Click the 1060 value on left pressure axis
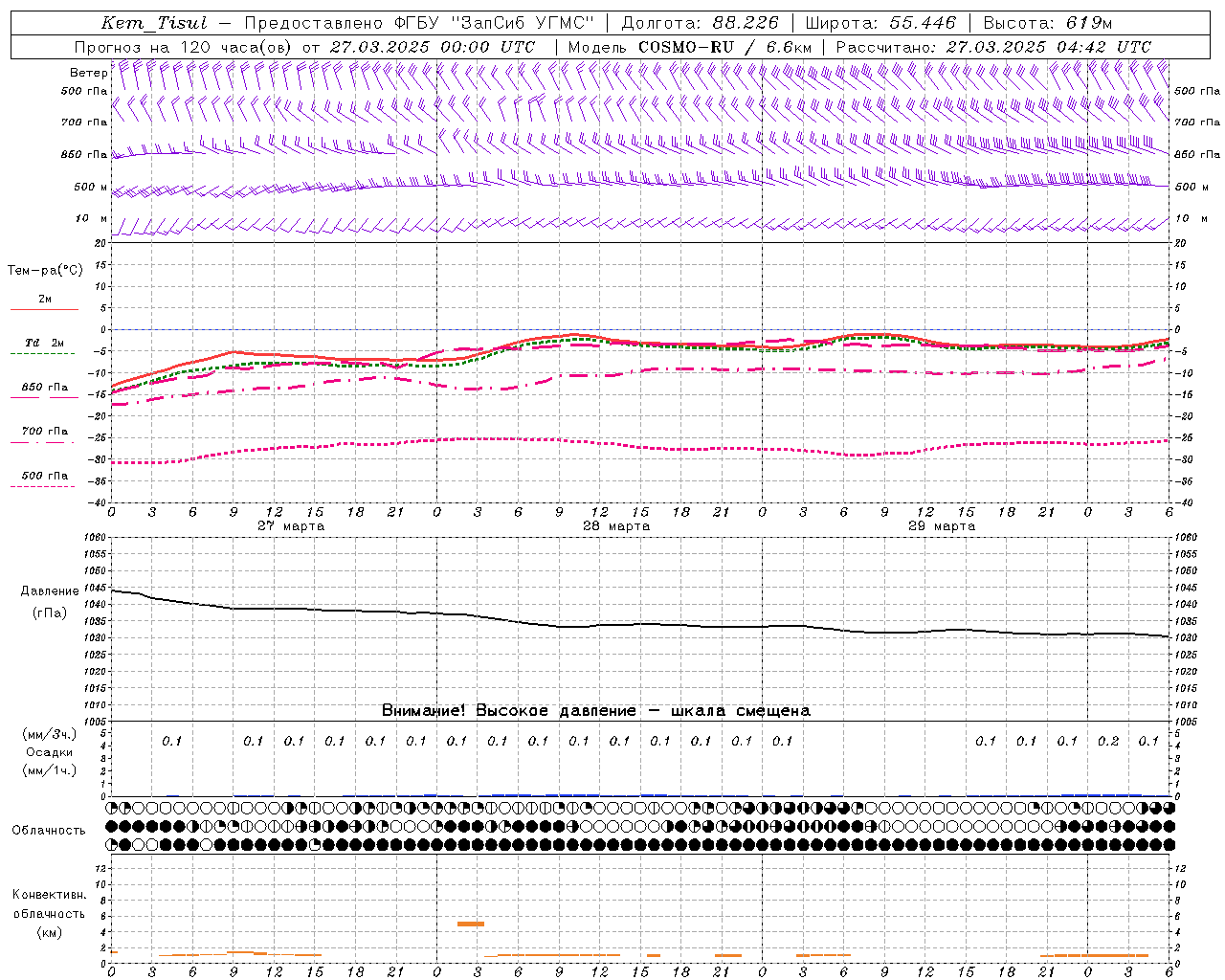Screen dimensions: 1225x980 click(96, 537)
